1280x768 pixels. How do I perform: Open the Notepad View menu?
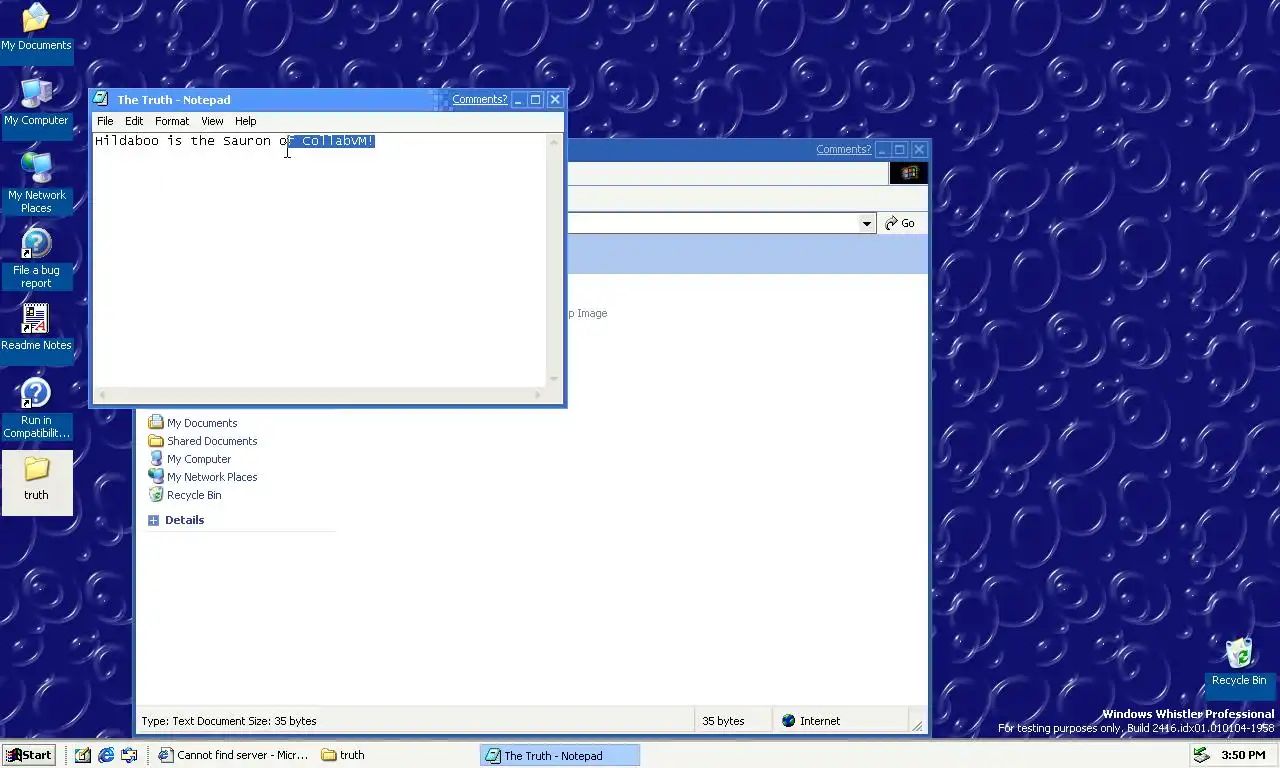pos(212,121)
